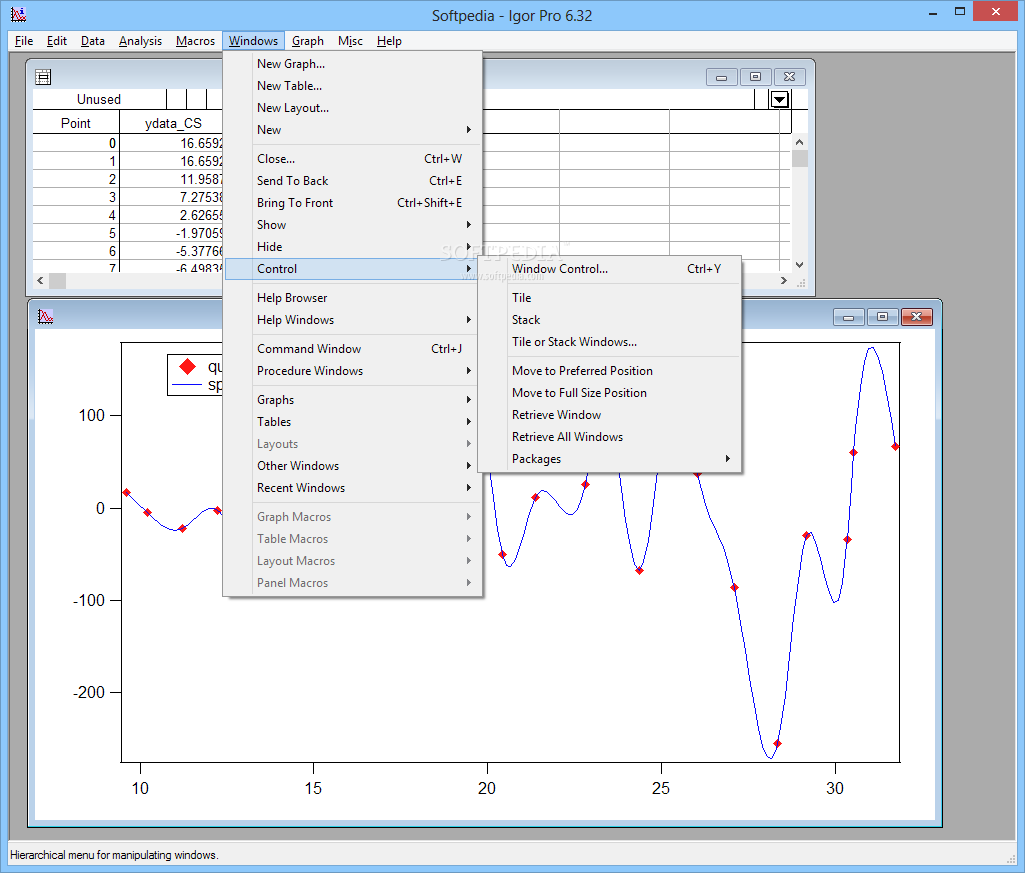Expand the Procedure Windows submenu
Screen dimensions: 1025x873
(353, 371)
